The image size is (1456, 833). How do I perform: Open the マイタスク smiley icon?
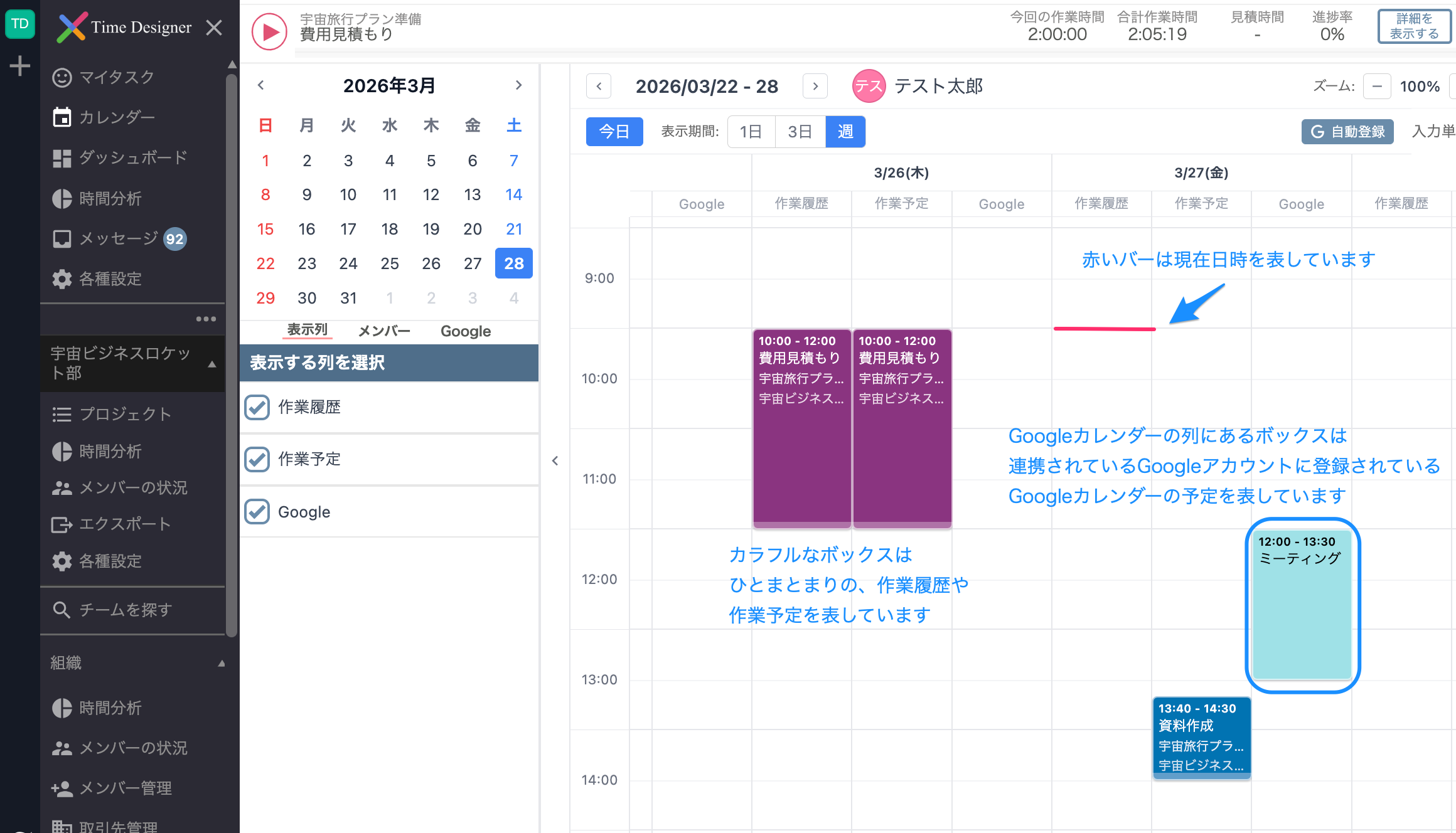click(62, 77)
